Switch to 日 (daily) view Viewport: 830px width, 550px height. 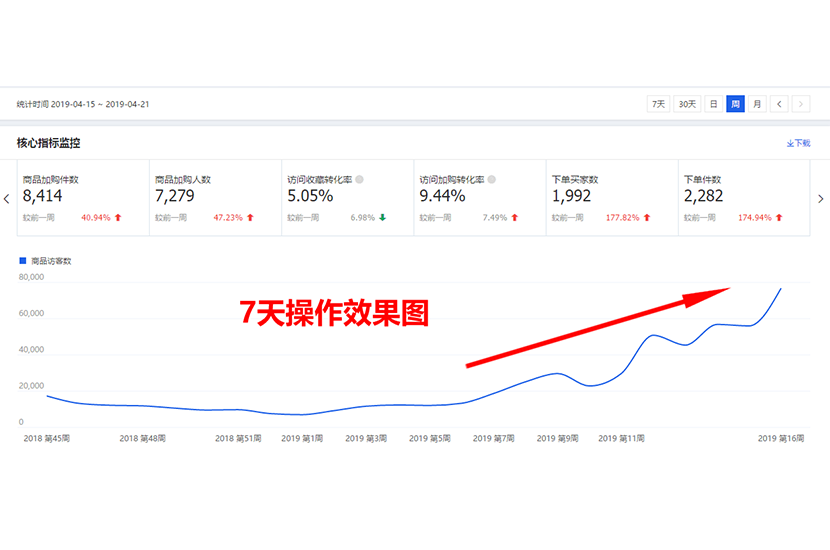(713, 104)
